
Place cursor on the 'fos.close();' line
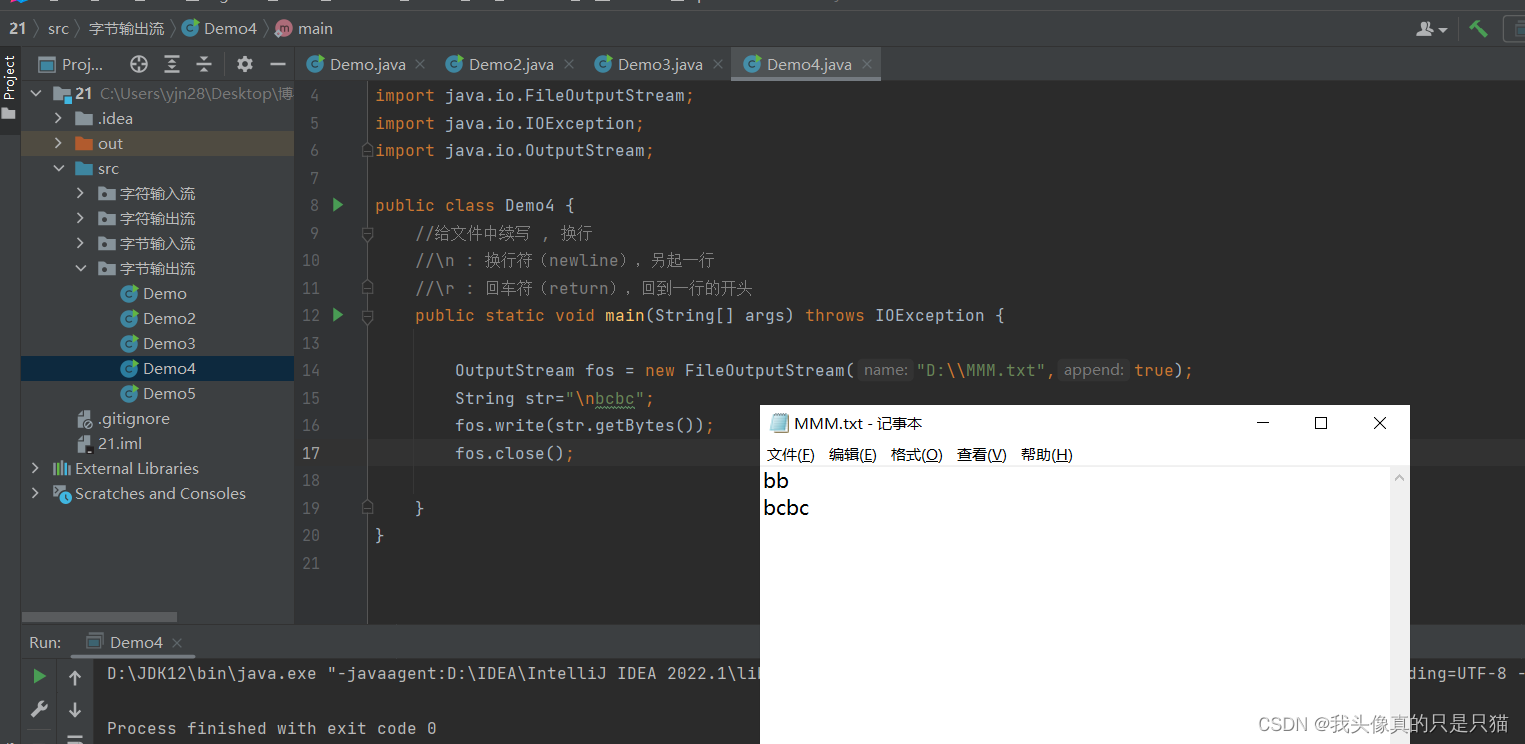tap(514, 453)
